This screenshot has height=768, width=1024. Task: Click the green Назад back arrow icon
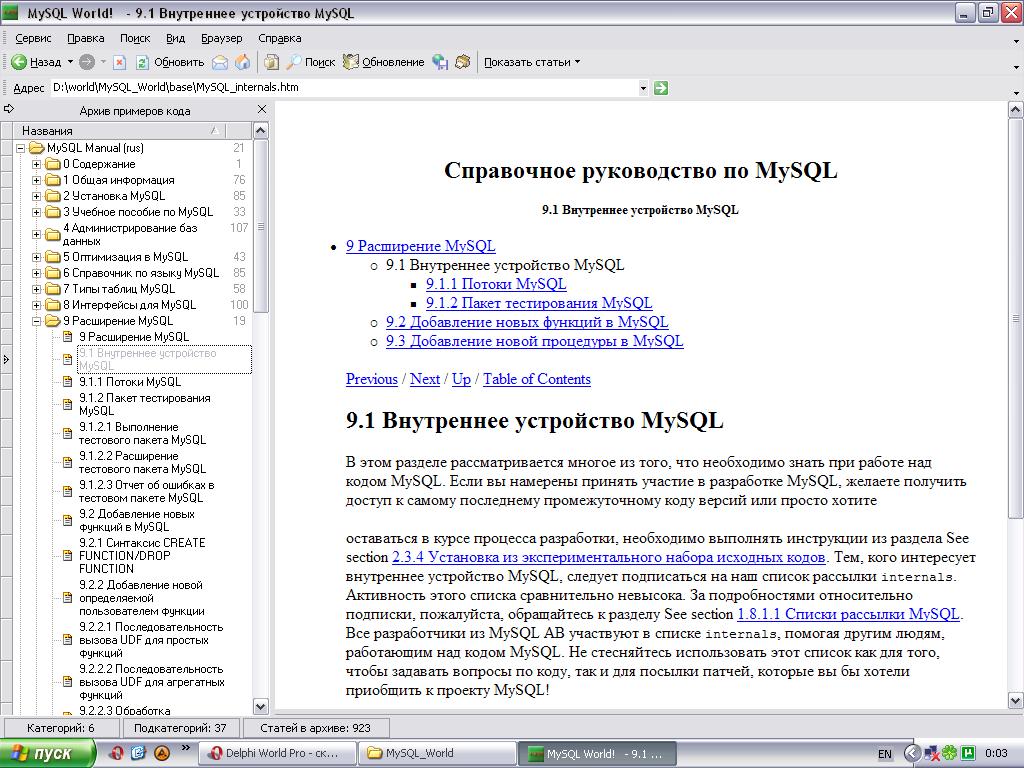(19, 62)
